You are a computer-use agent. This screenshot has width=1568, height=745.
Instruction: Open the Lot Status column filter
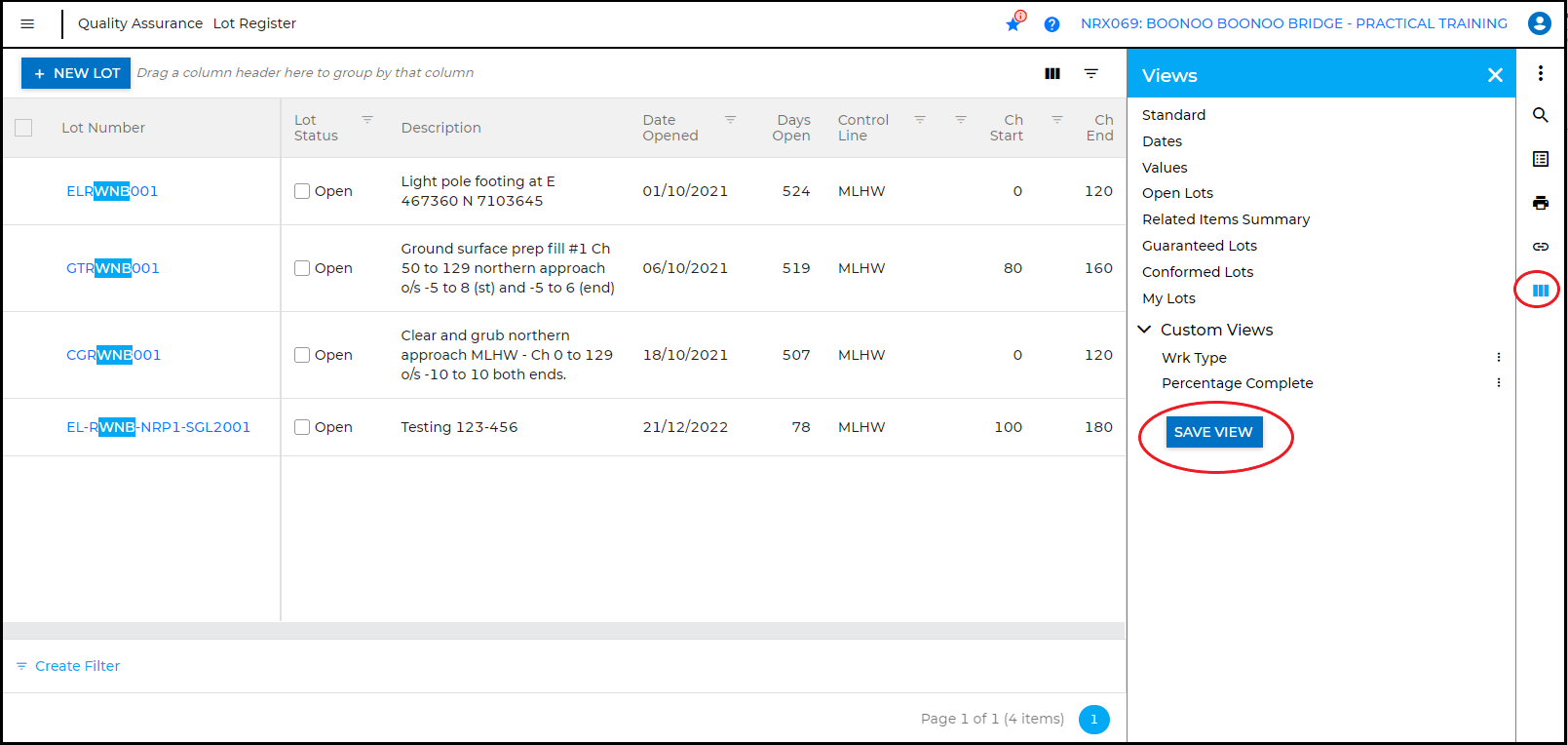point(367,120)
